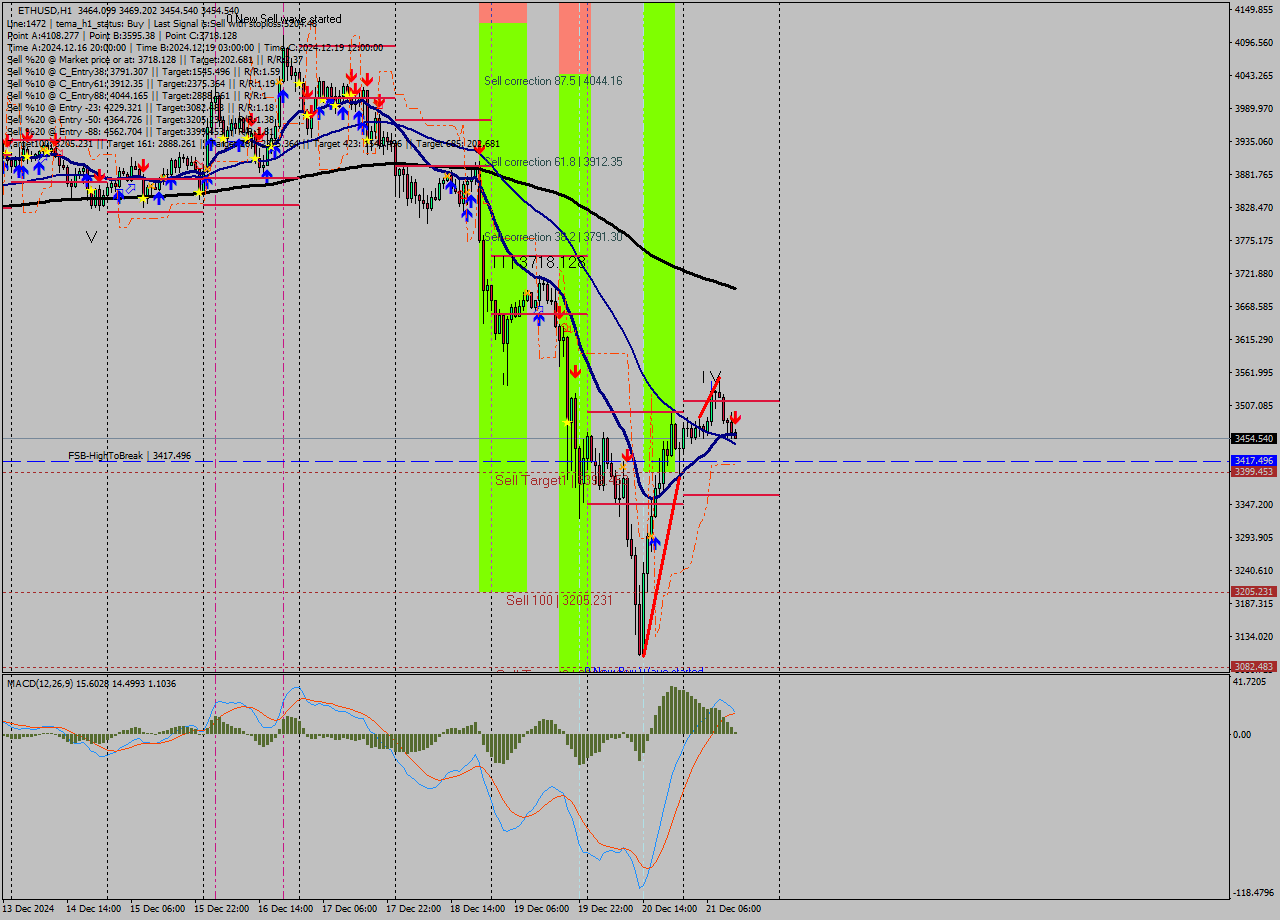Click the 'Sell %10 @ C_Entry61' line
Image resolution: width=1280 pixels, height=920 pixels.
click(x=140, y=83)
